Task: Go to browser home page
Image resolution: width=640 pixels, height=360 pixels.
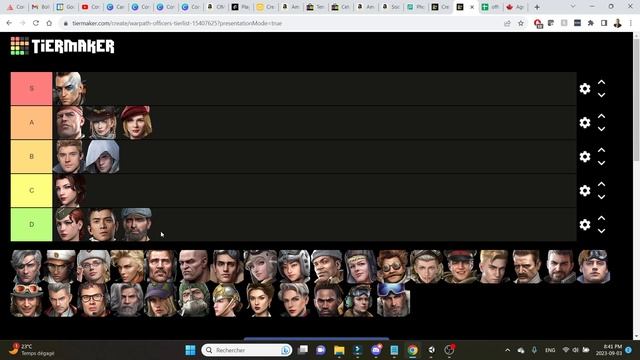Action: point(49,23)
